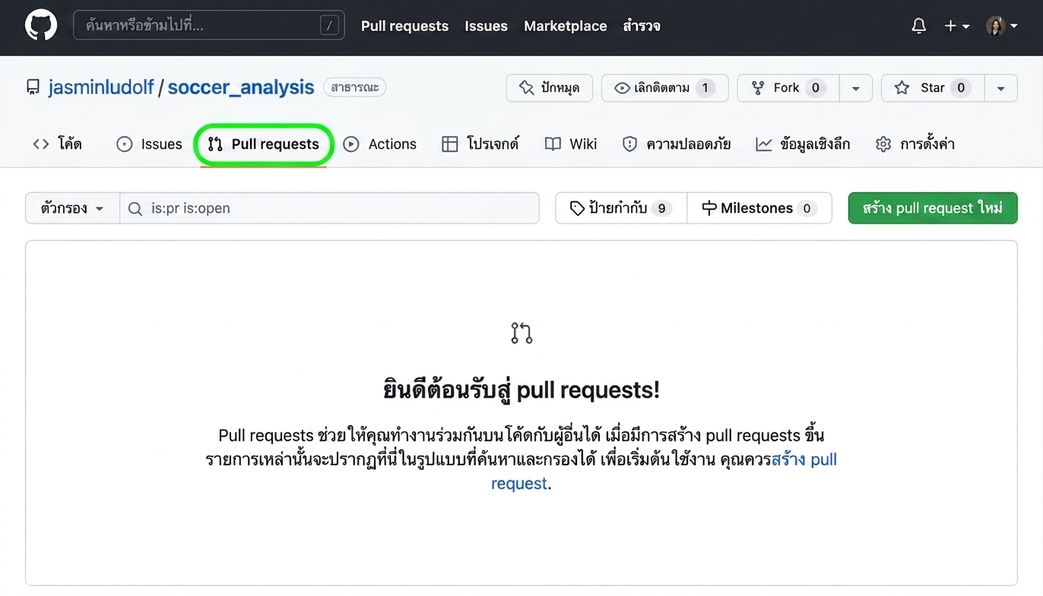Open the user avatar menu
The width and height of the screenshot is (1043, 596).
[x=1002, y=26]
